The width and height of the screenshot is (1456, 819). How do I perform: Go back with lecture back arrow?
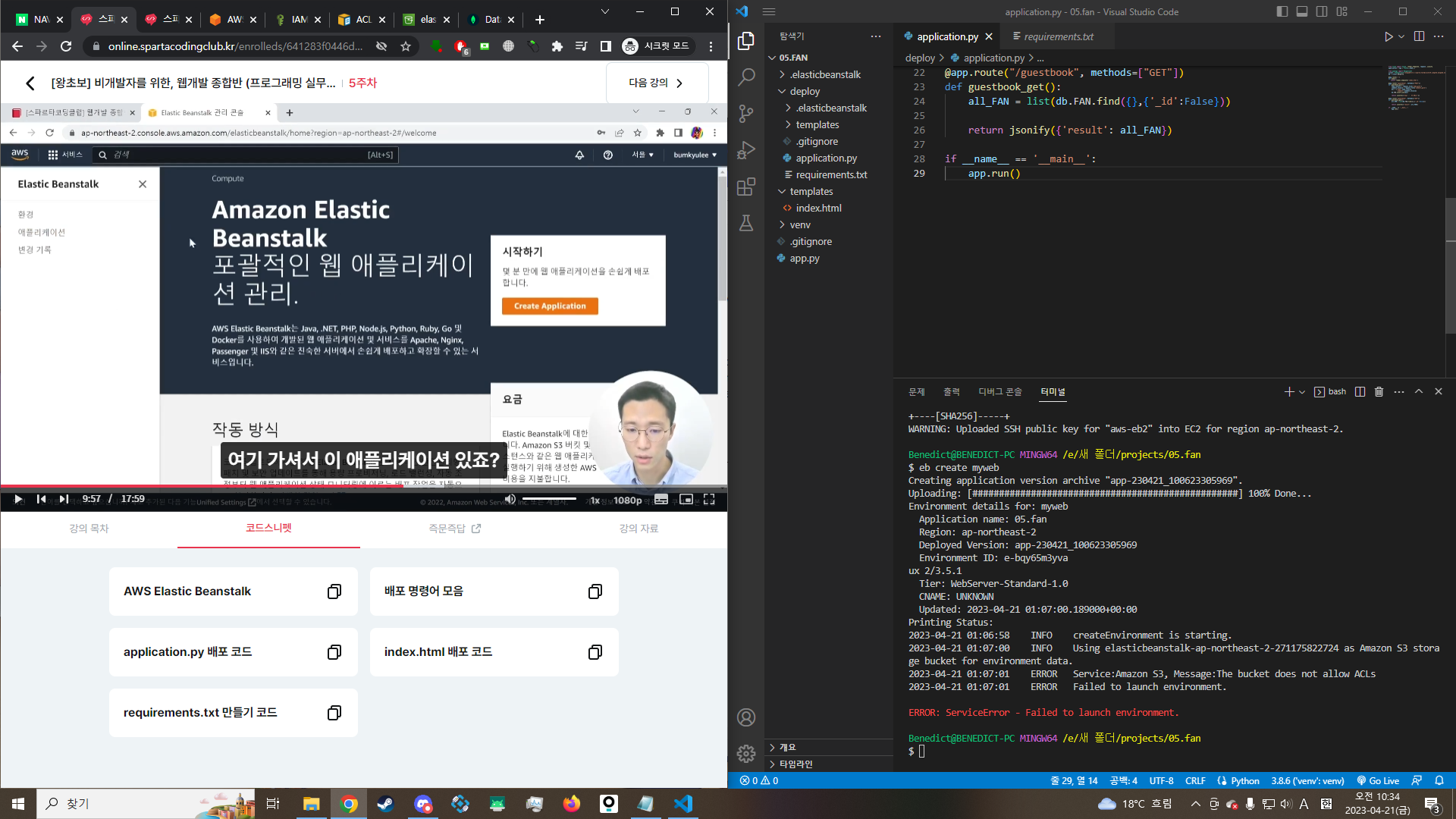pos(30,83)
